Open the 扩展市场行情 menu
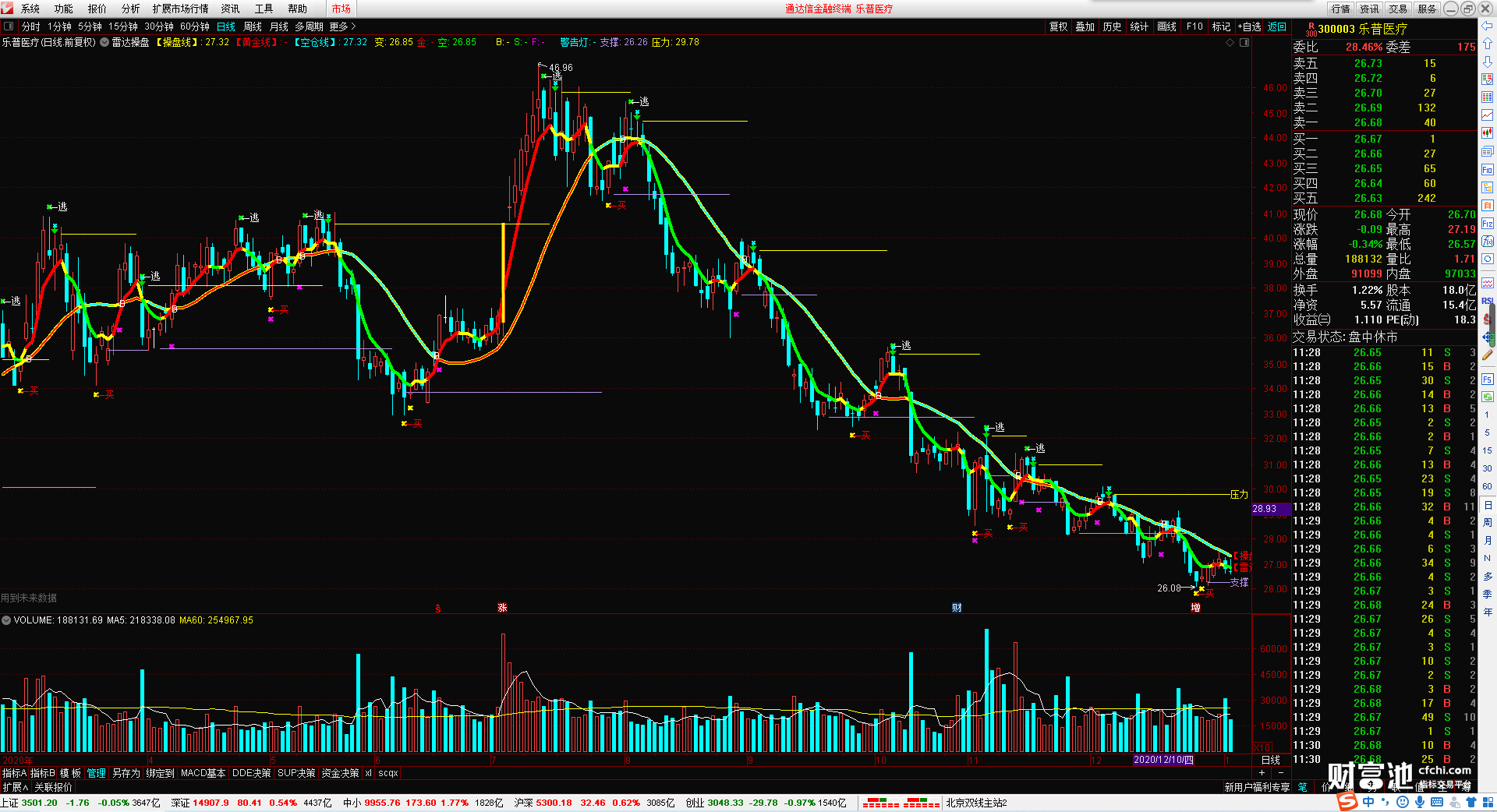 click(181, 9)
